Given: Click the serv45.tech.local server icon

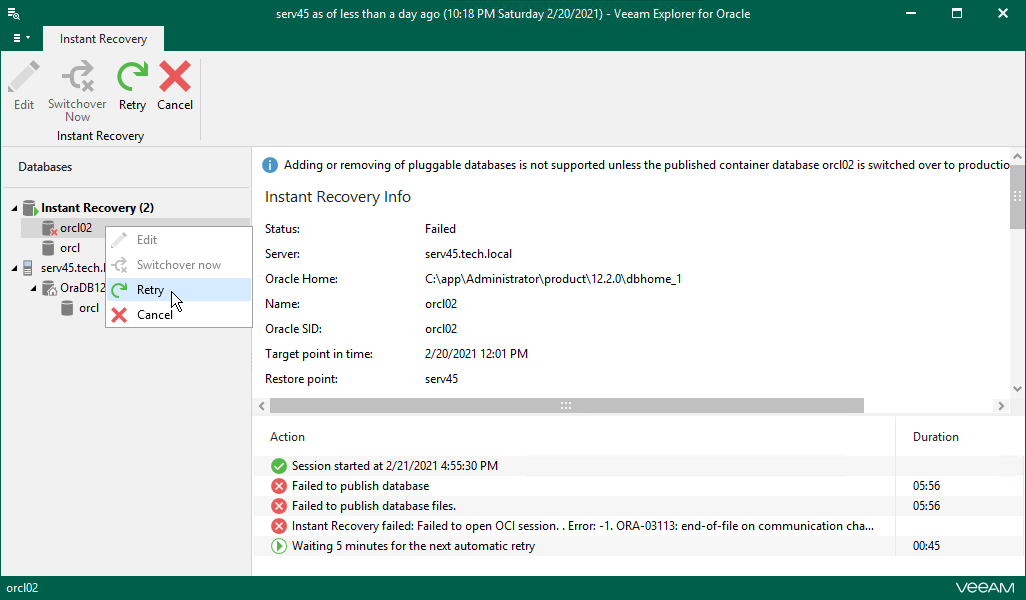Looking at the screenshot, I should pyautogui.click(x=29, y=268).
